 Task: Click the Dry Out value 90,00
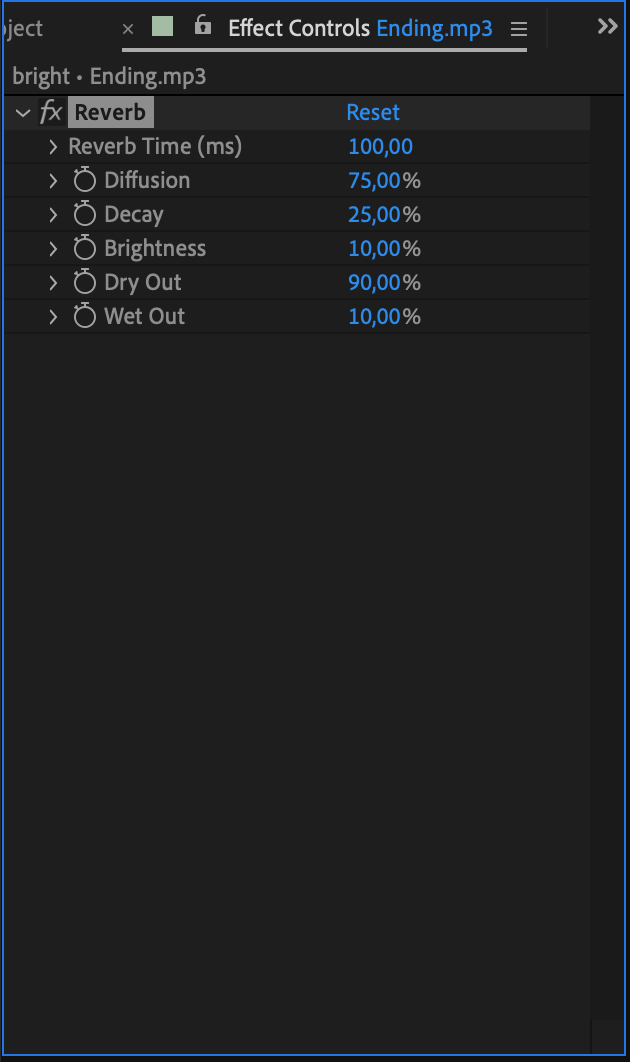(x=374, y=283)
